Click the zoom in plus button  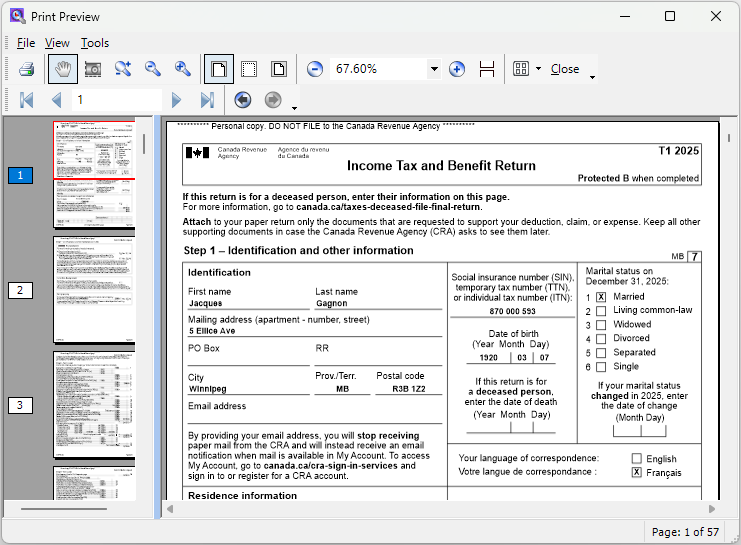tap(457, 69)
